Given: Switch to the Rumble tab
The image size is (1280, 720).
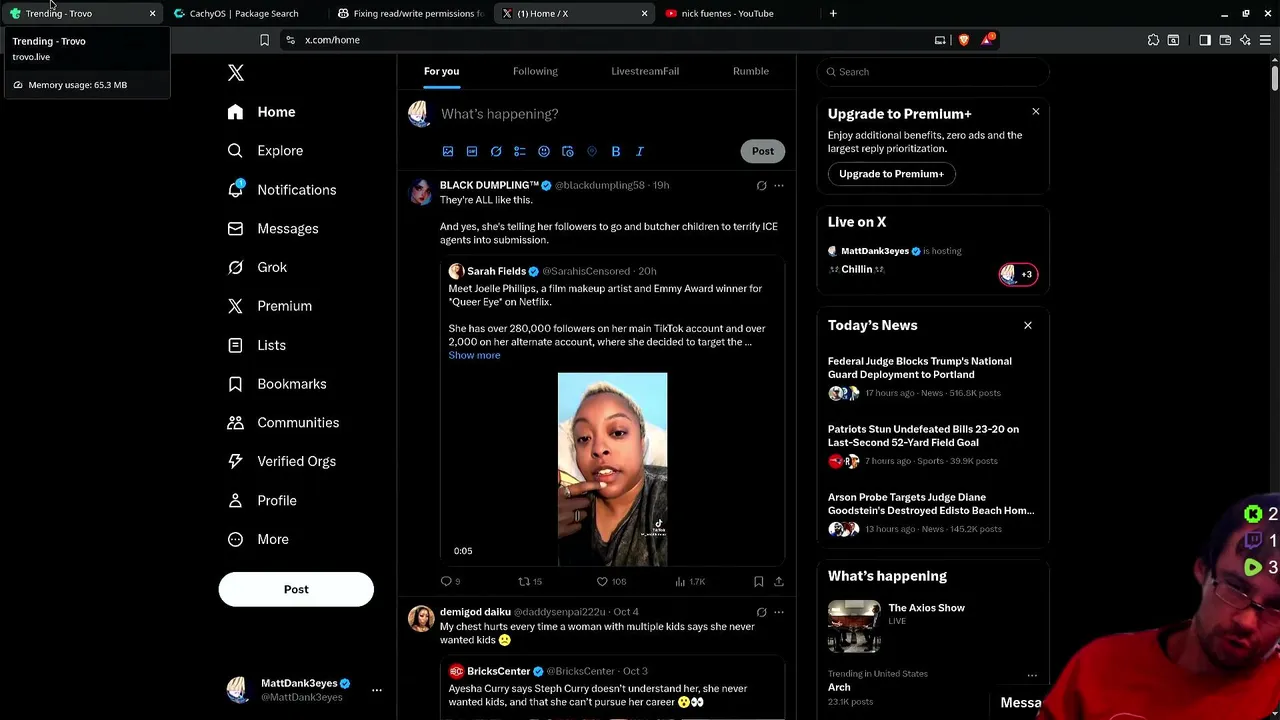Looking at the screenshot, I should tap(751, 71).
